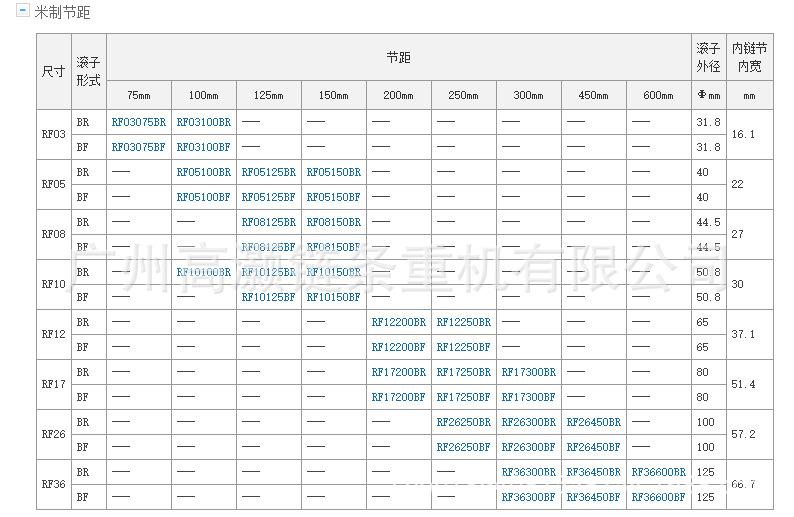Click the RF12250BF model link
Screen dimensions: 794x517
[x=463, y=347]
